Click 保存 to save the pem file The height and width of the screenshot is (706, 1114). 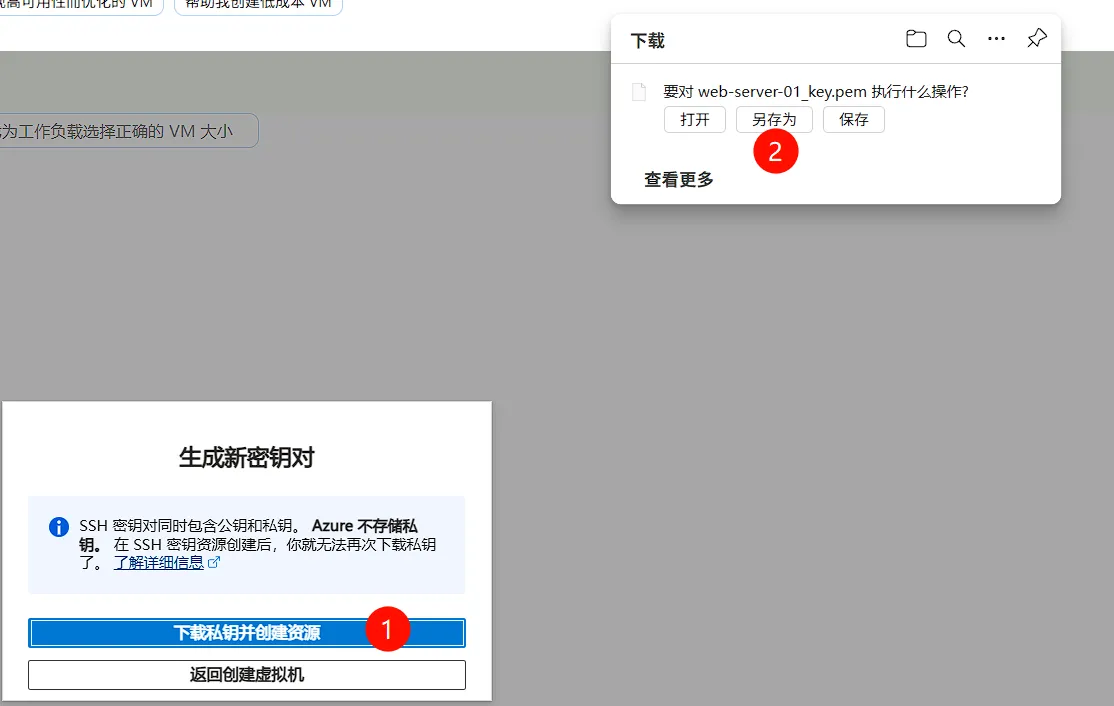(x=853, y=119)
